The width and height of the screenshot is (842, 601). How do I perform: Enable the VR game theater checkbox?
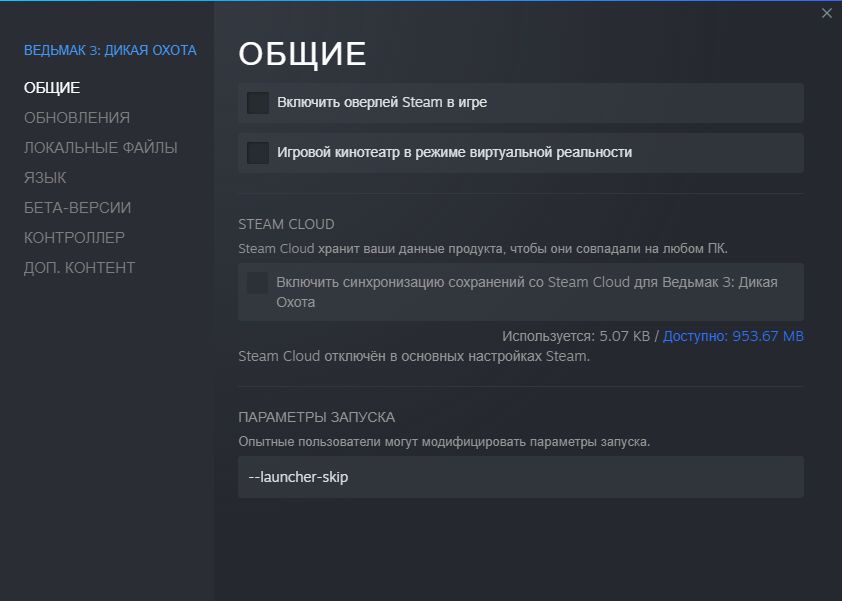point(258,153)
